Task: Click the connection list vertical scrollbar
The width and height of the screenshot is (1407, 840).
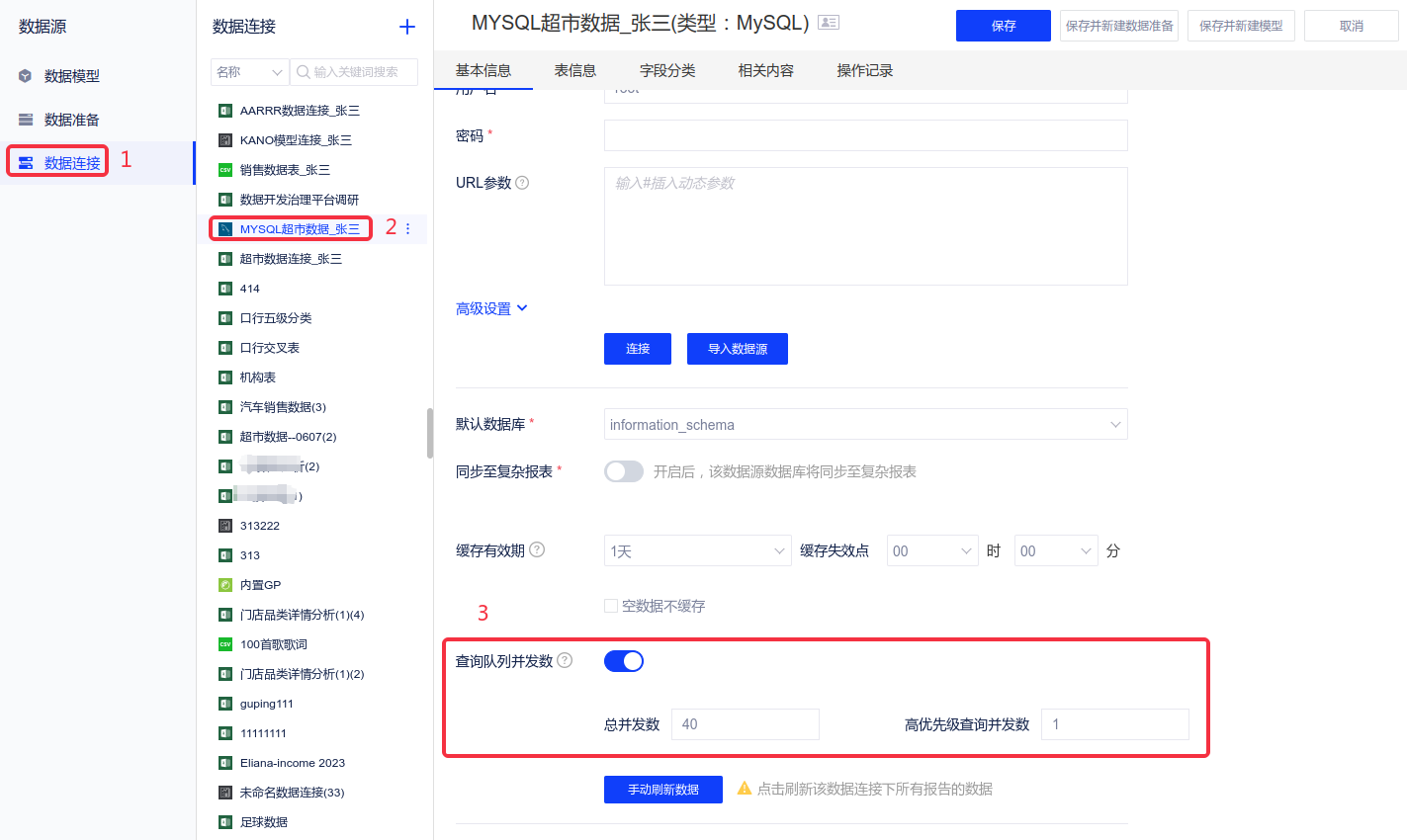Action: point(430,433)
